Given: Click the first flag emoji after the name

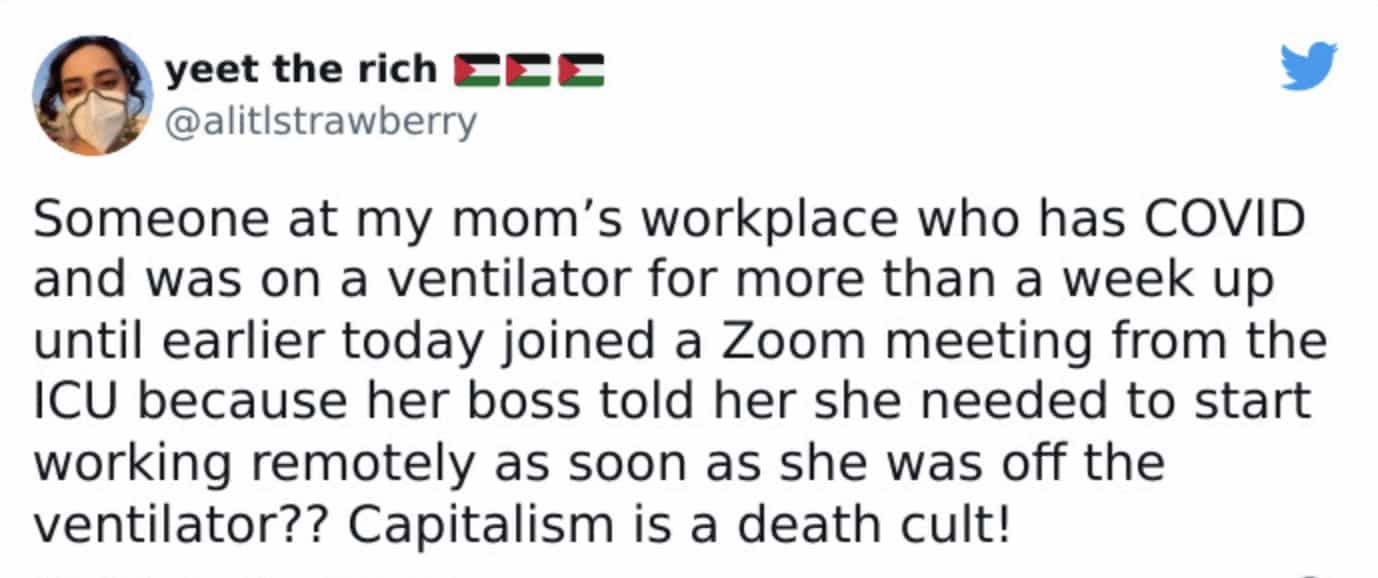Looking at the screenshot, I should point(478,70).
